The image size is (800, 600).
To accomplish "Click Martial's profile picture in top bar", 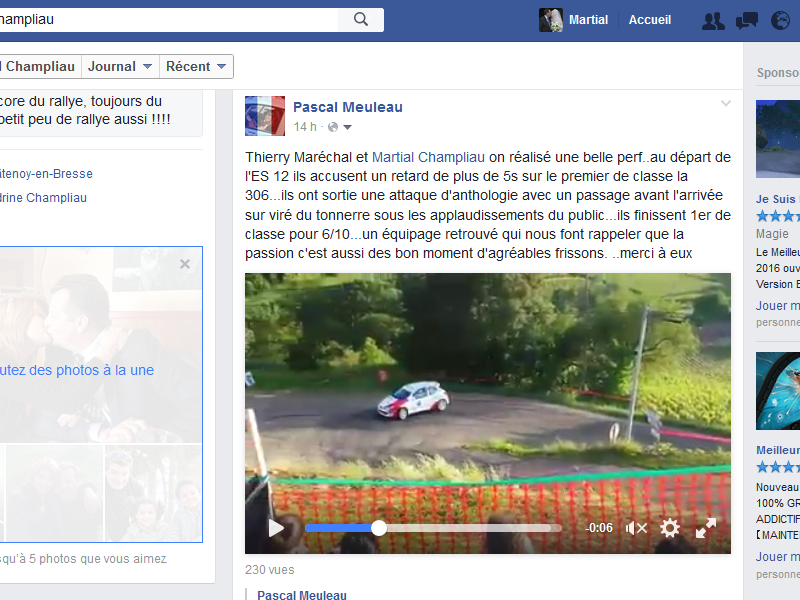I will click(x=551, y=20).
